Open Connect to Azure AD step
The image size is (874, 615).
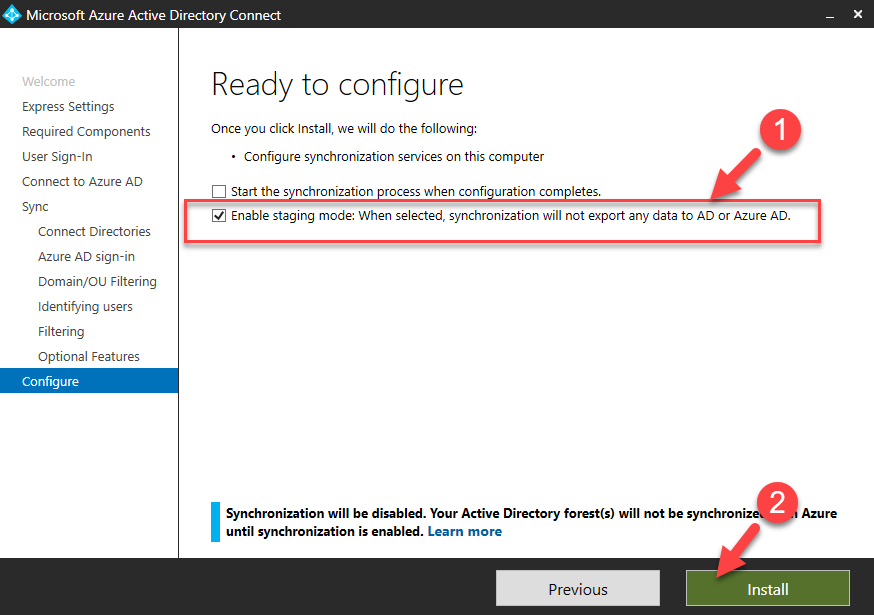[x=82, y=182]
